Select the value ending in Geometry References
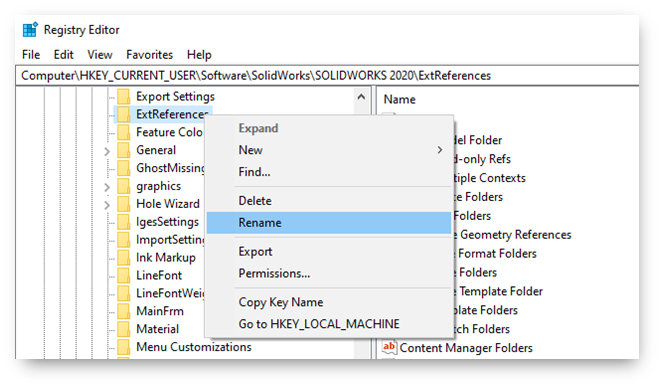The width and height of the screenshot is (663, 388). 513,235
